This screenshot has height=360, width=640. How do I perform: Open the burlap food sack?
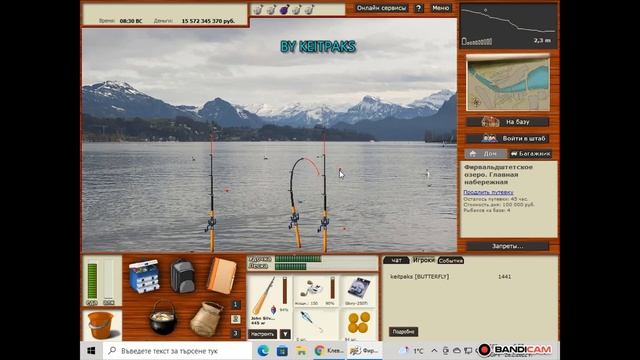[x=207, y=319]
